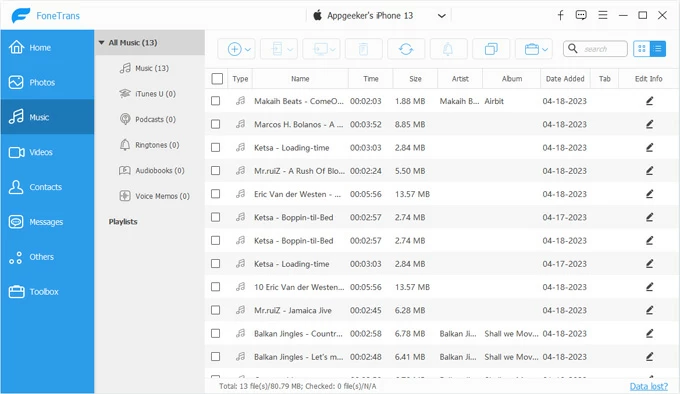Viewport: 680px width, 394px height.
Task: Switch to grid view icon
Action: pos(641,49)
